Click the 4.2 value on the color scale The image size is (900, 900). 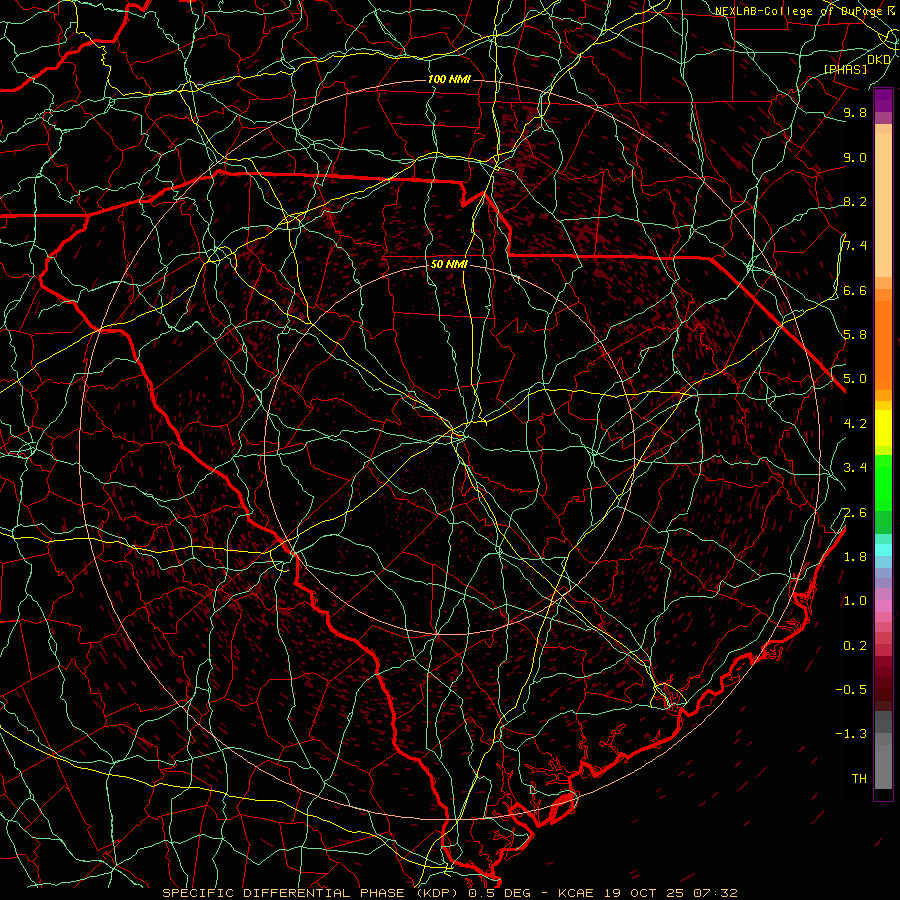pos(855,423)
